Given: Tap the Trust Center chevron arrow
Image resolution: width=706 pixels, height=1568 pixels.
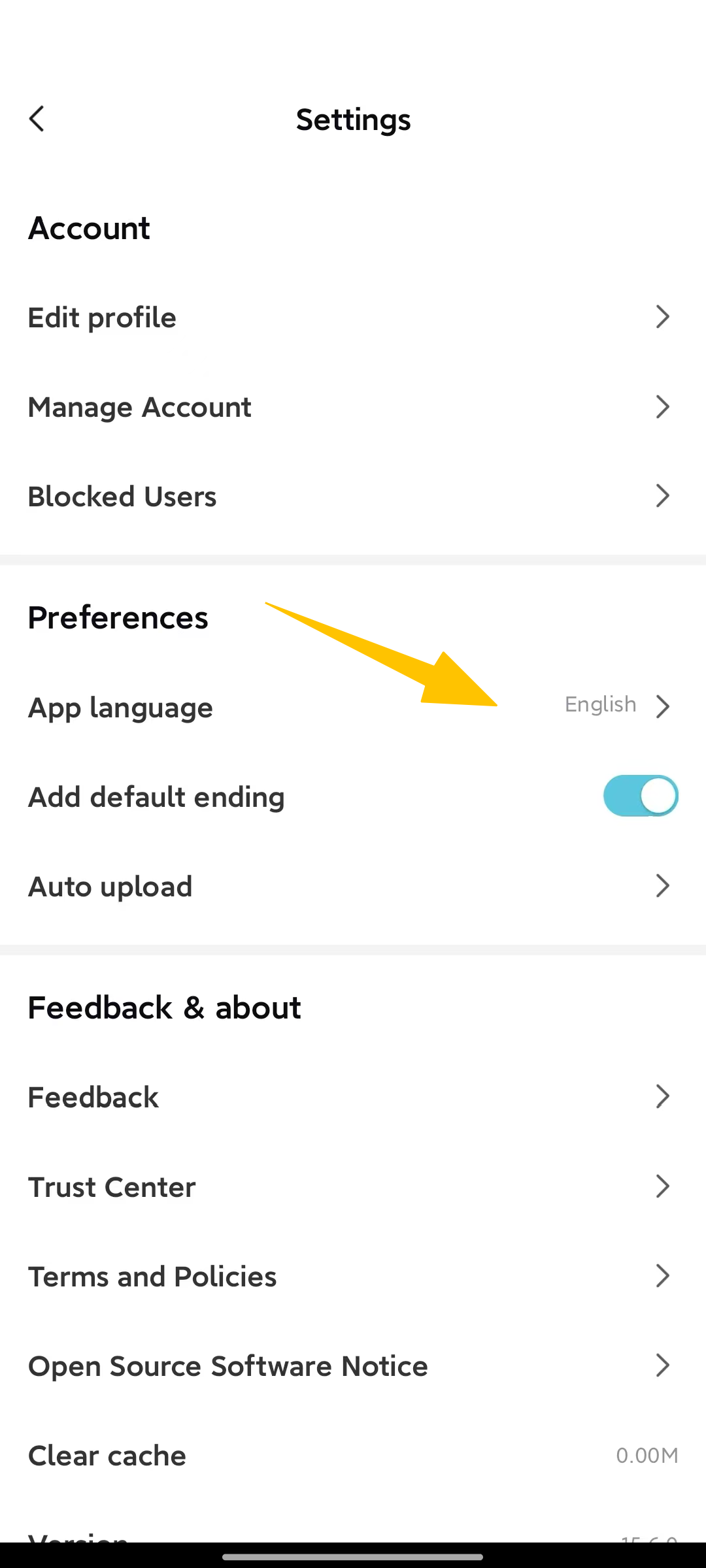Looking at the screenshot, I should point(662,1186).
